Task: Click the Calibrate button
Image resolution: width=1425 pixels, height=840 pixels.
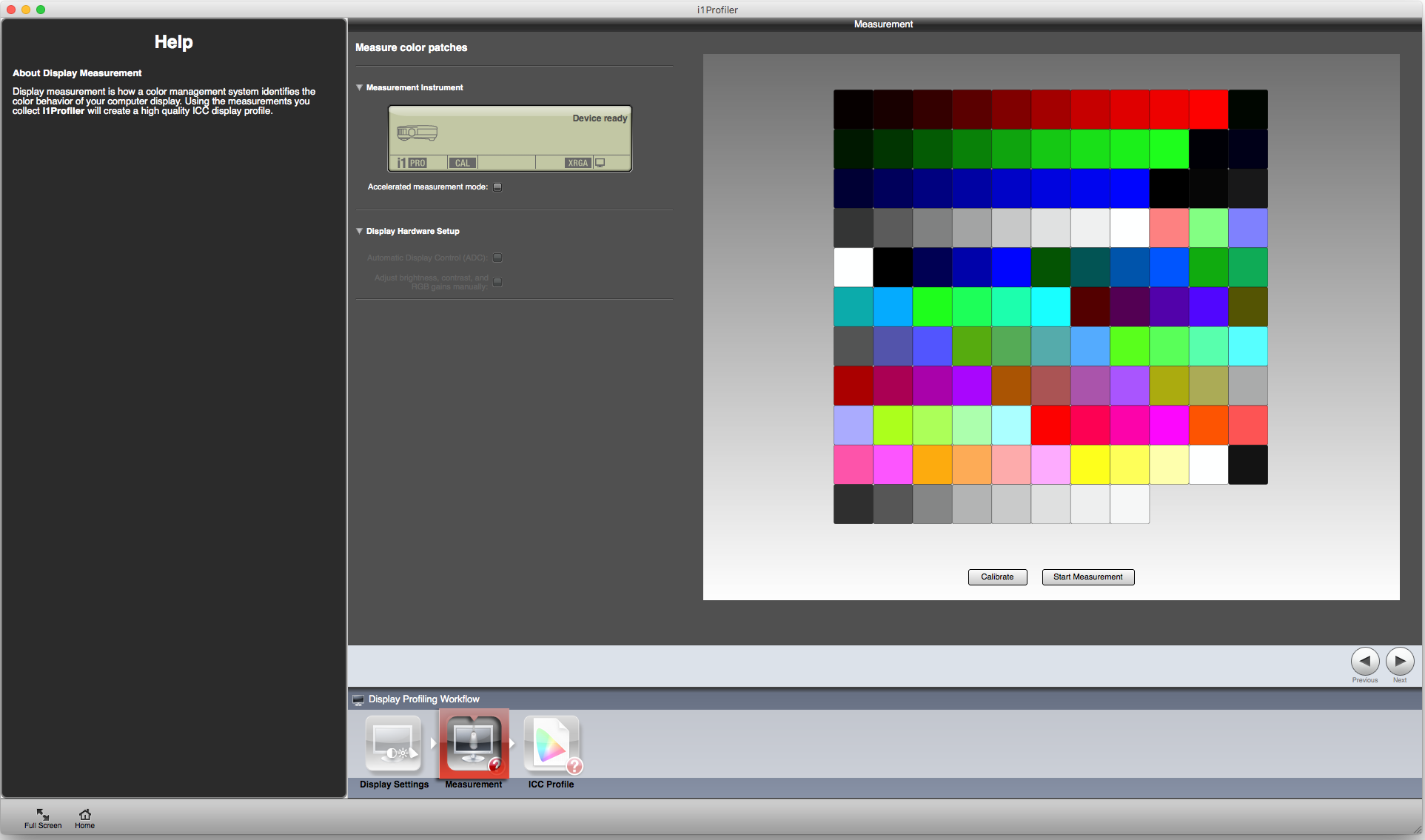Action: pos(997,577)
